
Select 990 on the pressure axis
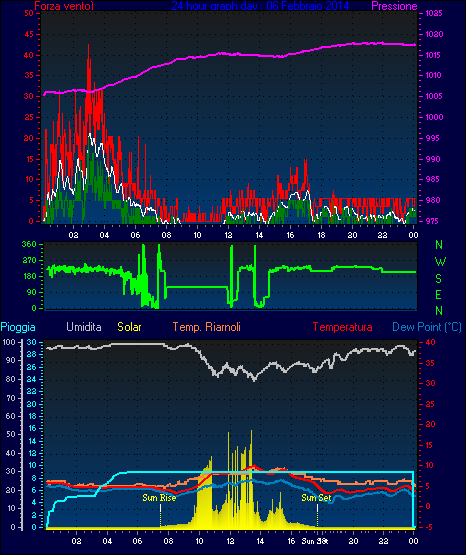pyautogui.click(x=433, y=159)
